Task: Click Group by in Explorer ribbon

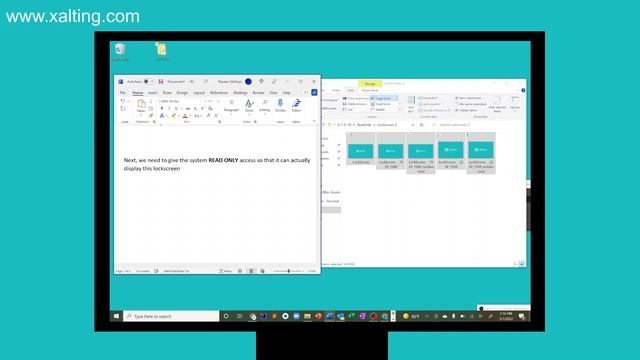Action: 428,98
